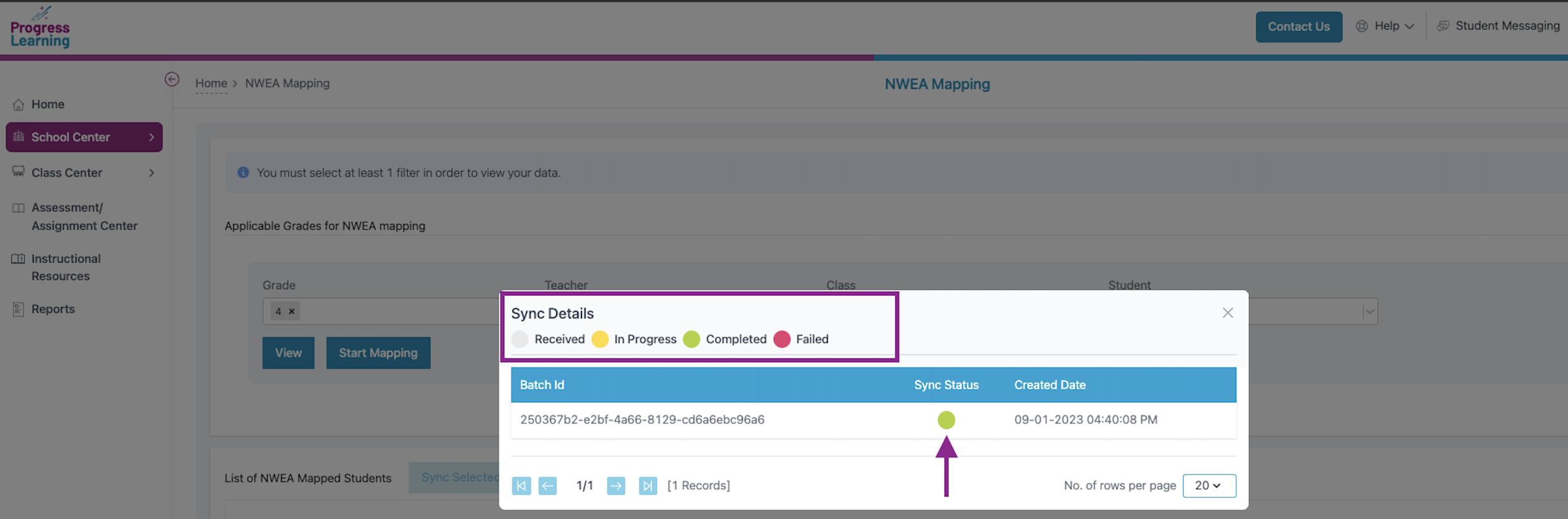Open Home in the sidebar

point(48,104)
